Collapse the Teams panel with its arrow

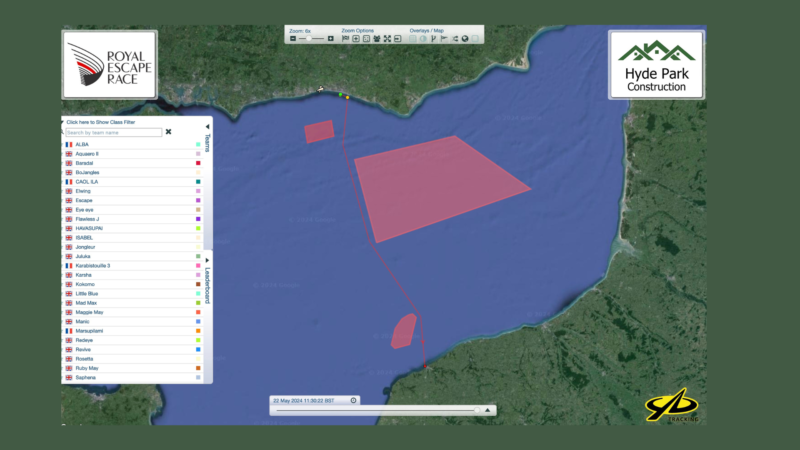tap(207, 127)
